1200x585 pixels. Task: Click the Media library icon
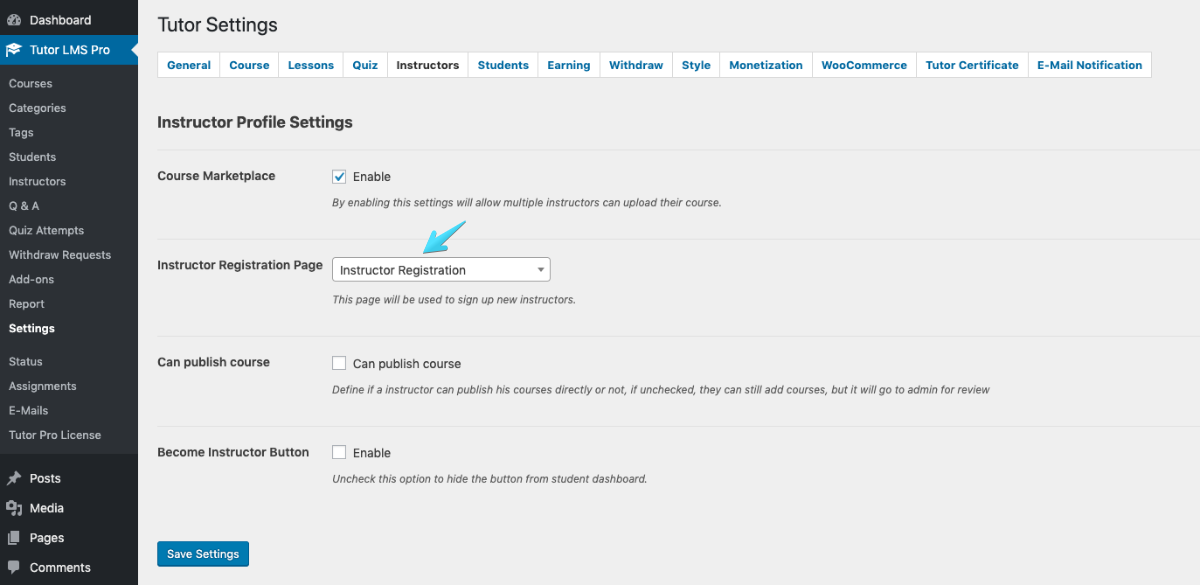coord(14,508)
